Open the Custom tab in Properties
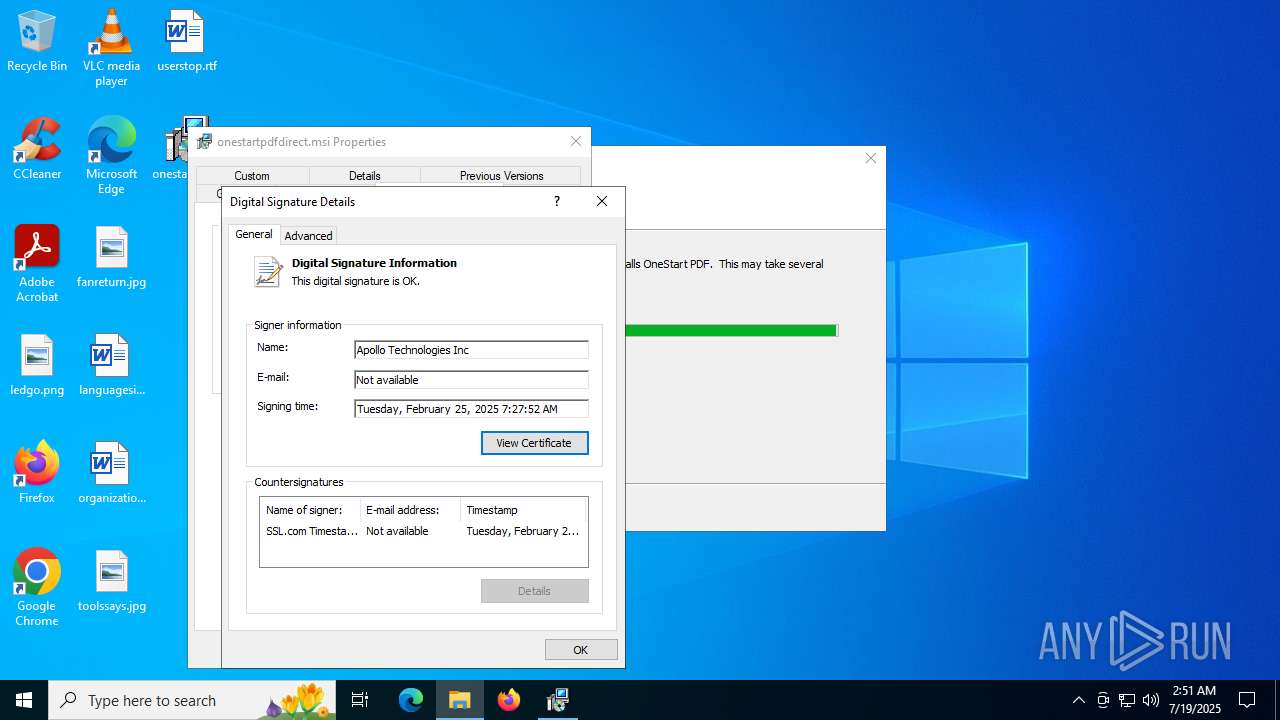This screenshot has width=1280, height=720. point(252,176)
